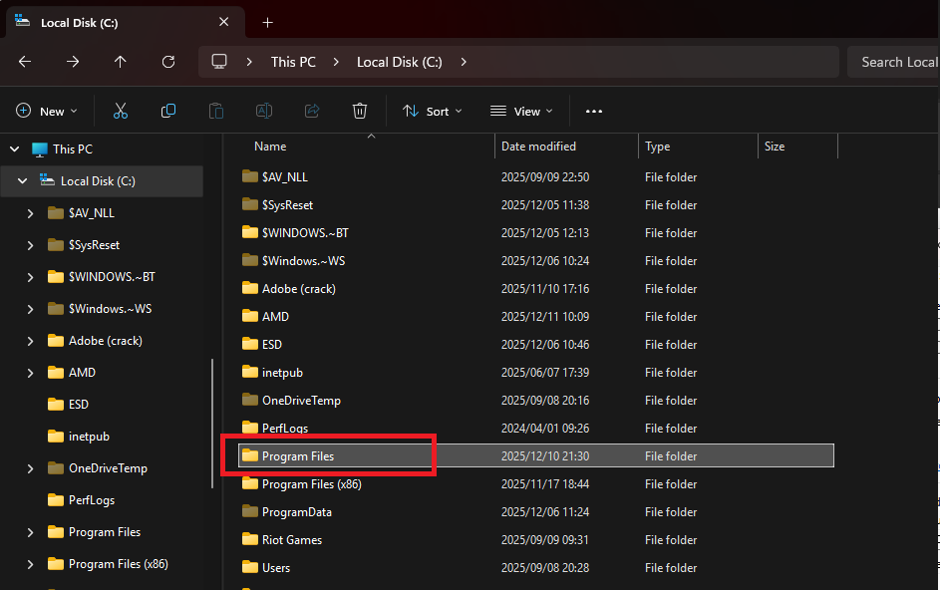Collapse Local Disk (C:) in navigation tree

(23, 180)
